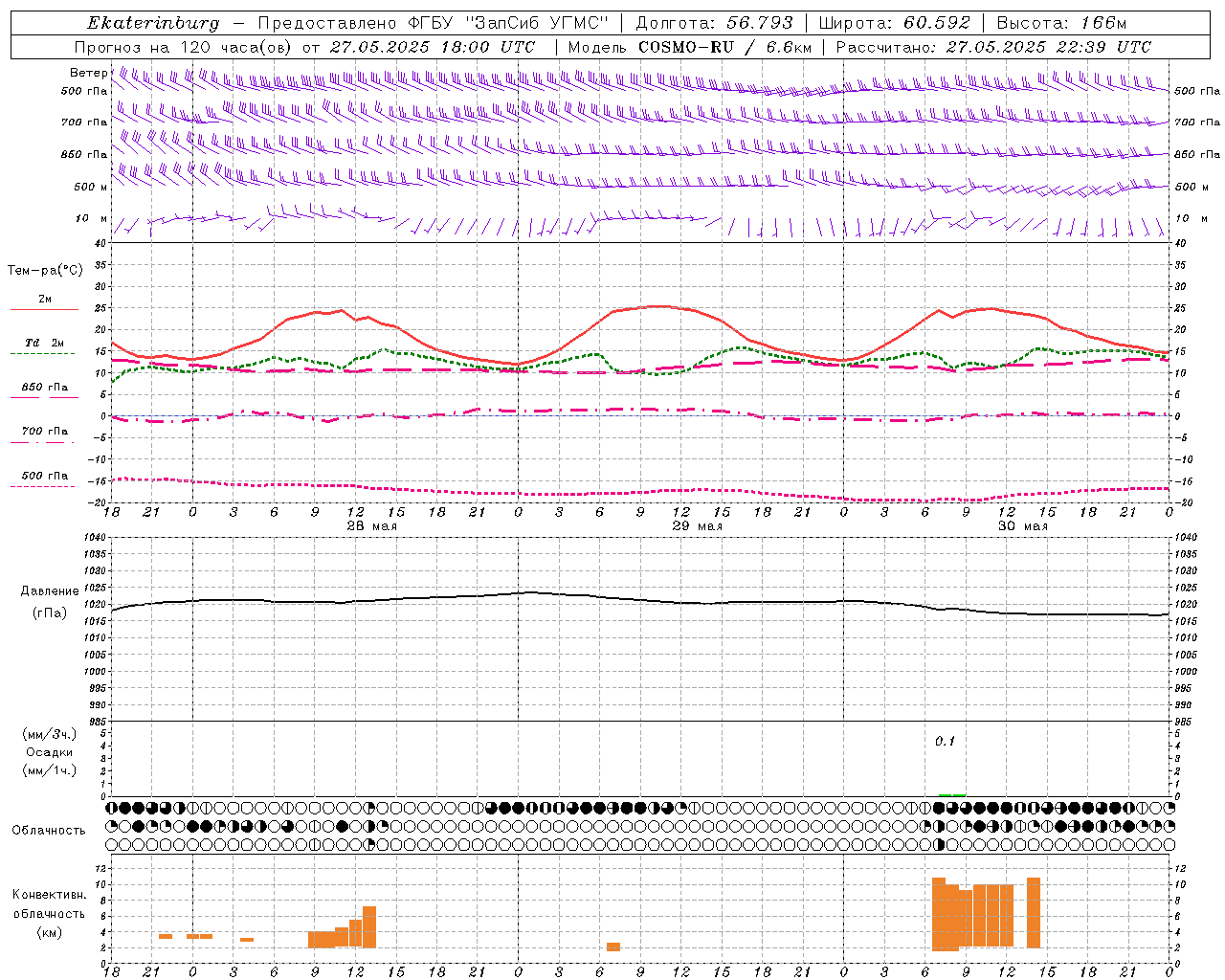Click the Ekaterinburg title text
This screenshot has width=1225, height=980.
point(153,23)
